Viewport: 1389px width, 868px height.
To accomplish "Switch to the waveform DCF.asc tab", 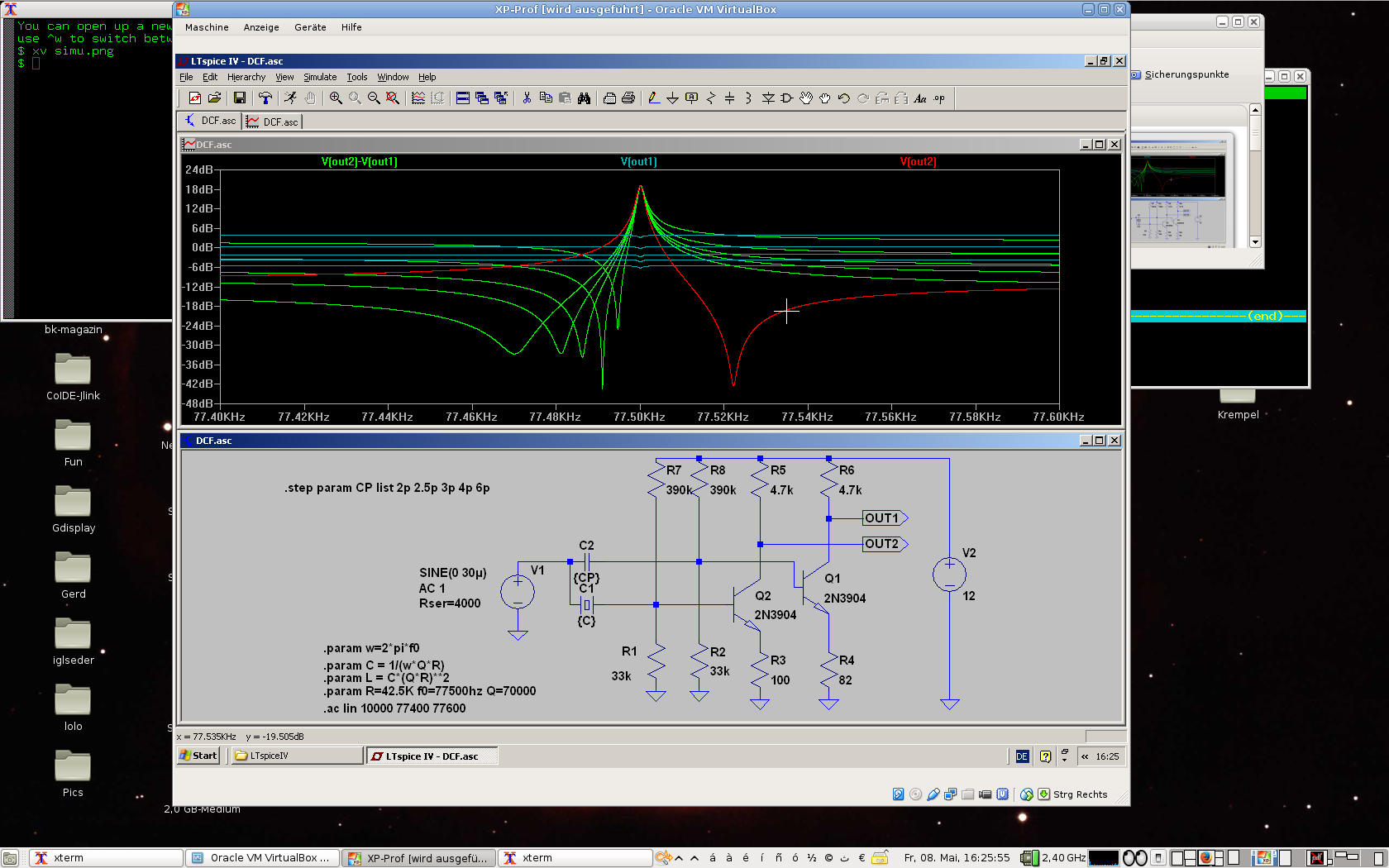I will point(273,122).
